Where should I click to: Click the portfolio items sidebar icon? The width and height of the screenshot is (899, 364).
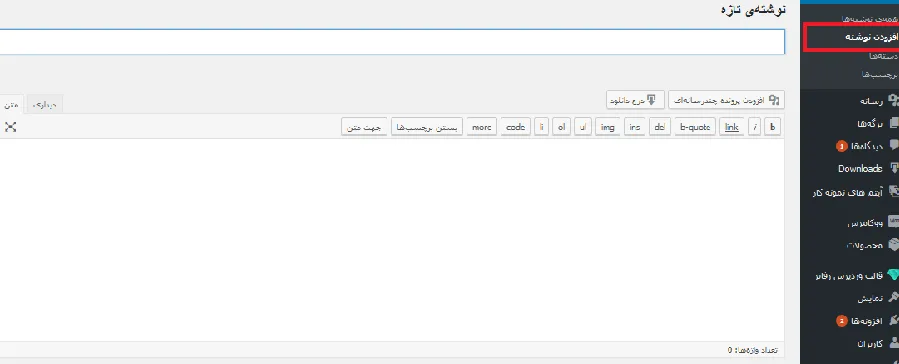point(893,191)
